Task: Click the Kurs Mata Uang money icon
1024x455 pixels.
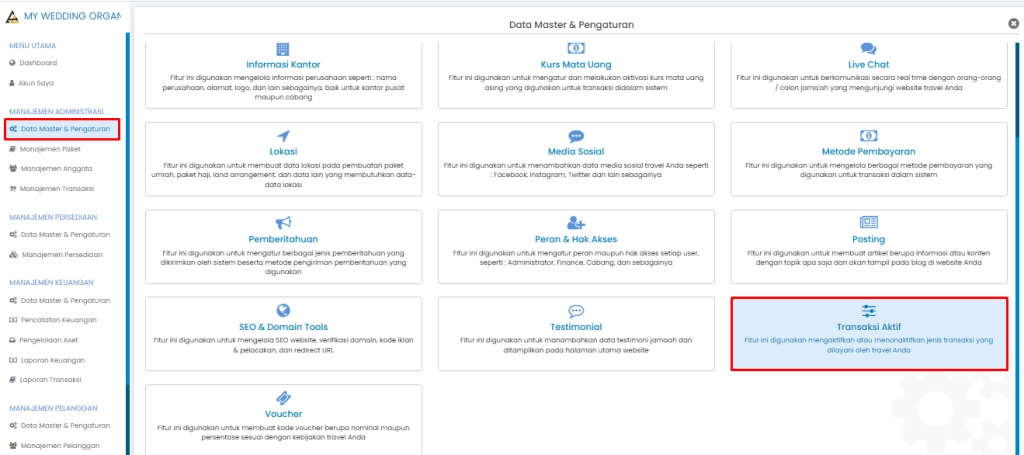Action: (x=576, y=48)
